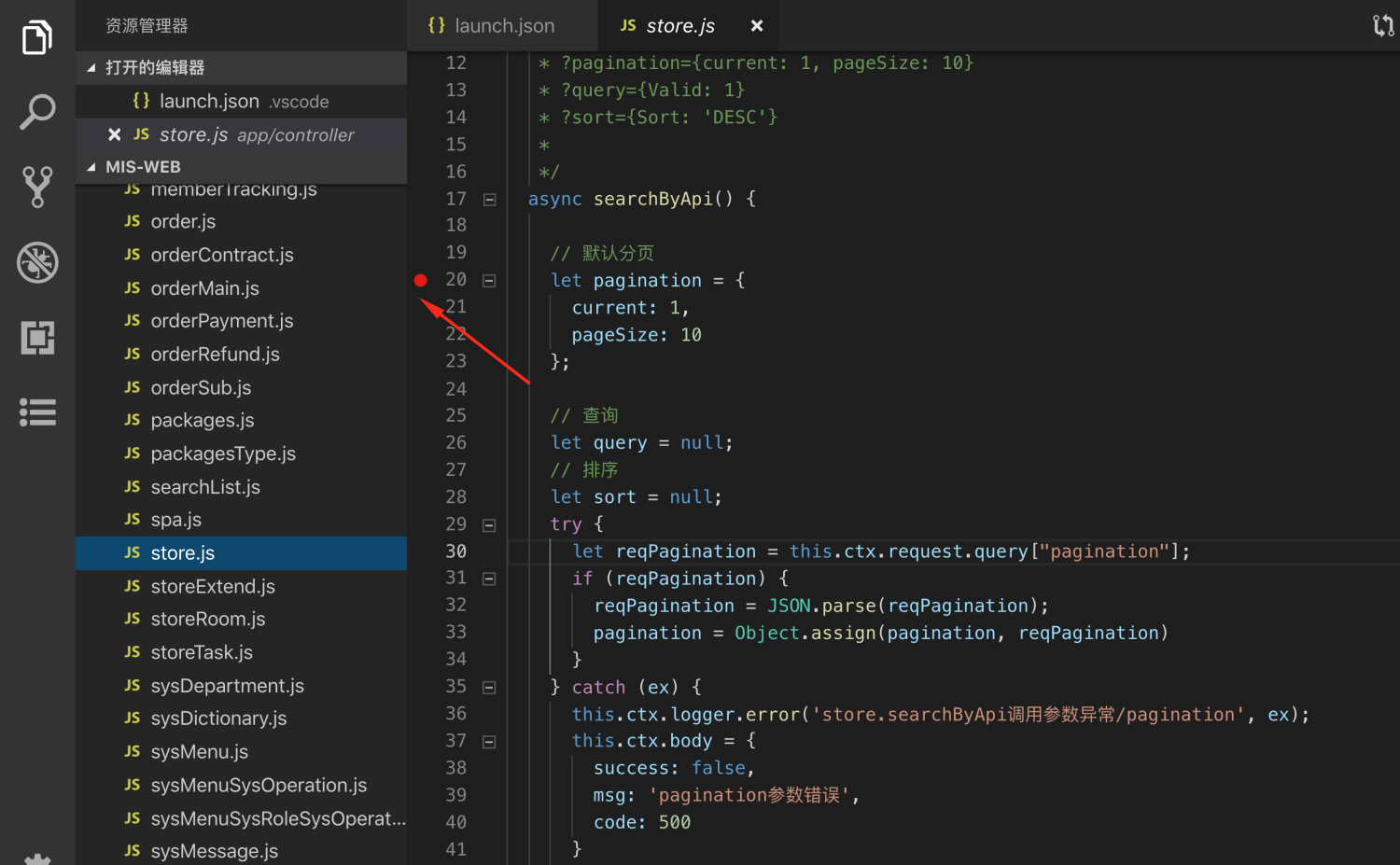Open orderMain.js in the file tree
Image resolution: width=1400 pixels, height=865 pixels.
point(241,288)
